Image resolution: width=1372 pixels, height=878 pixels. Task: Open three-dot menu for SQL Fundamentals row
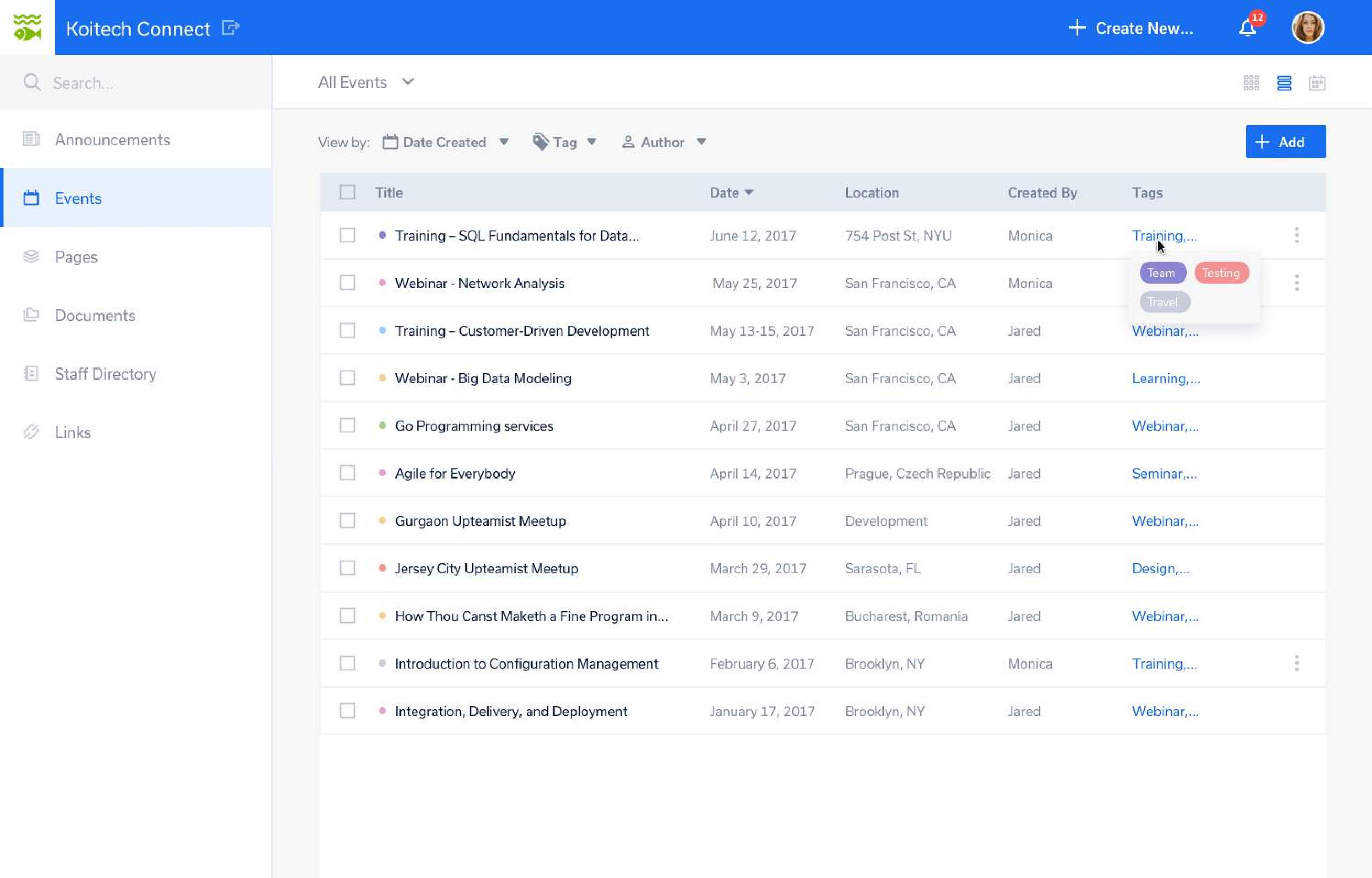click(1296, 235)
